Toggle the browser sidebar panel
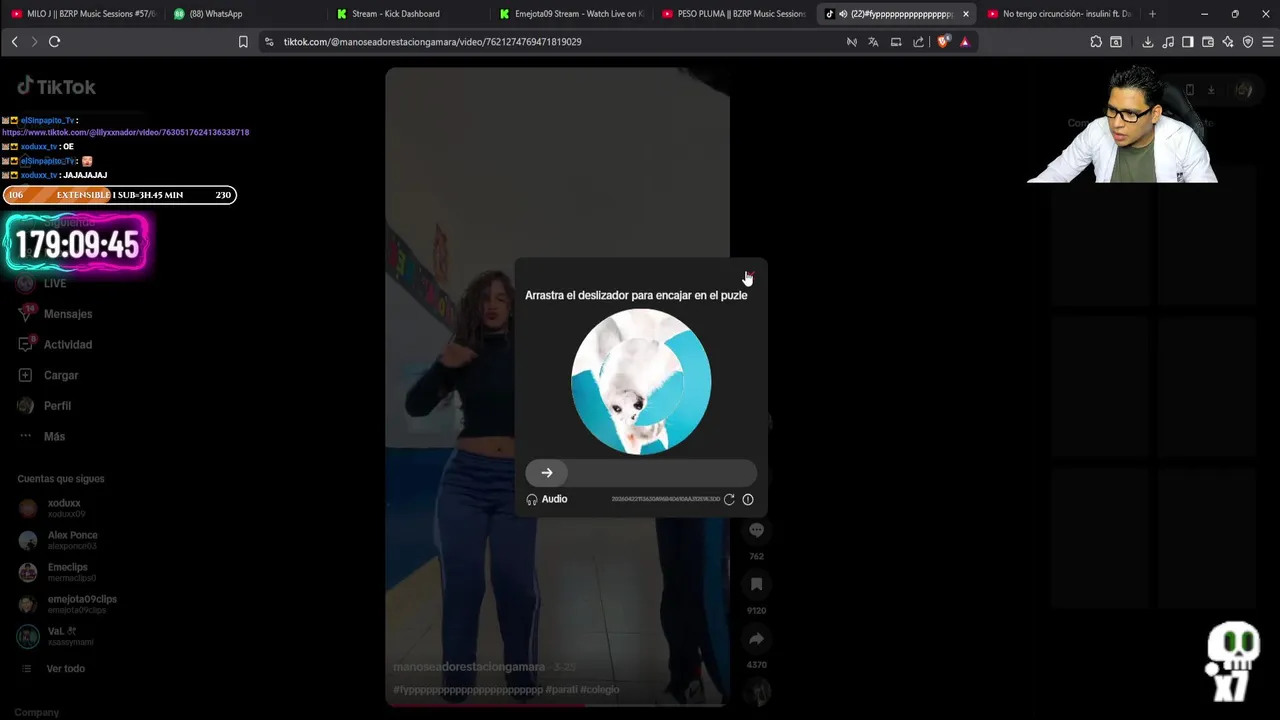Screen dimensions: 1280x720 pos(1188,42)
